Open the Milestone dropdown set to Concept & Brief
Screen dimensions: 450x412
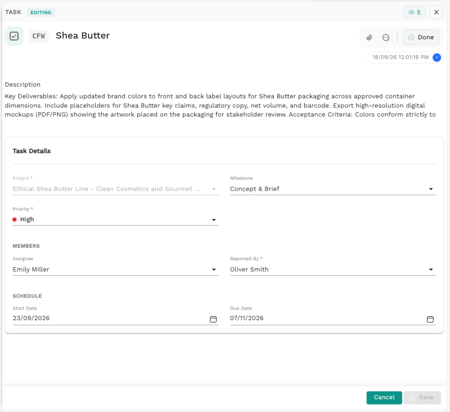(x=333, y=189)
